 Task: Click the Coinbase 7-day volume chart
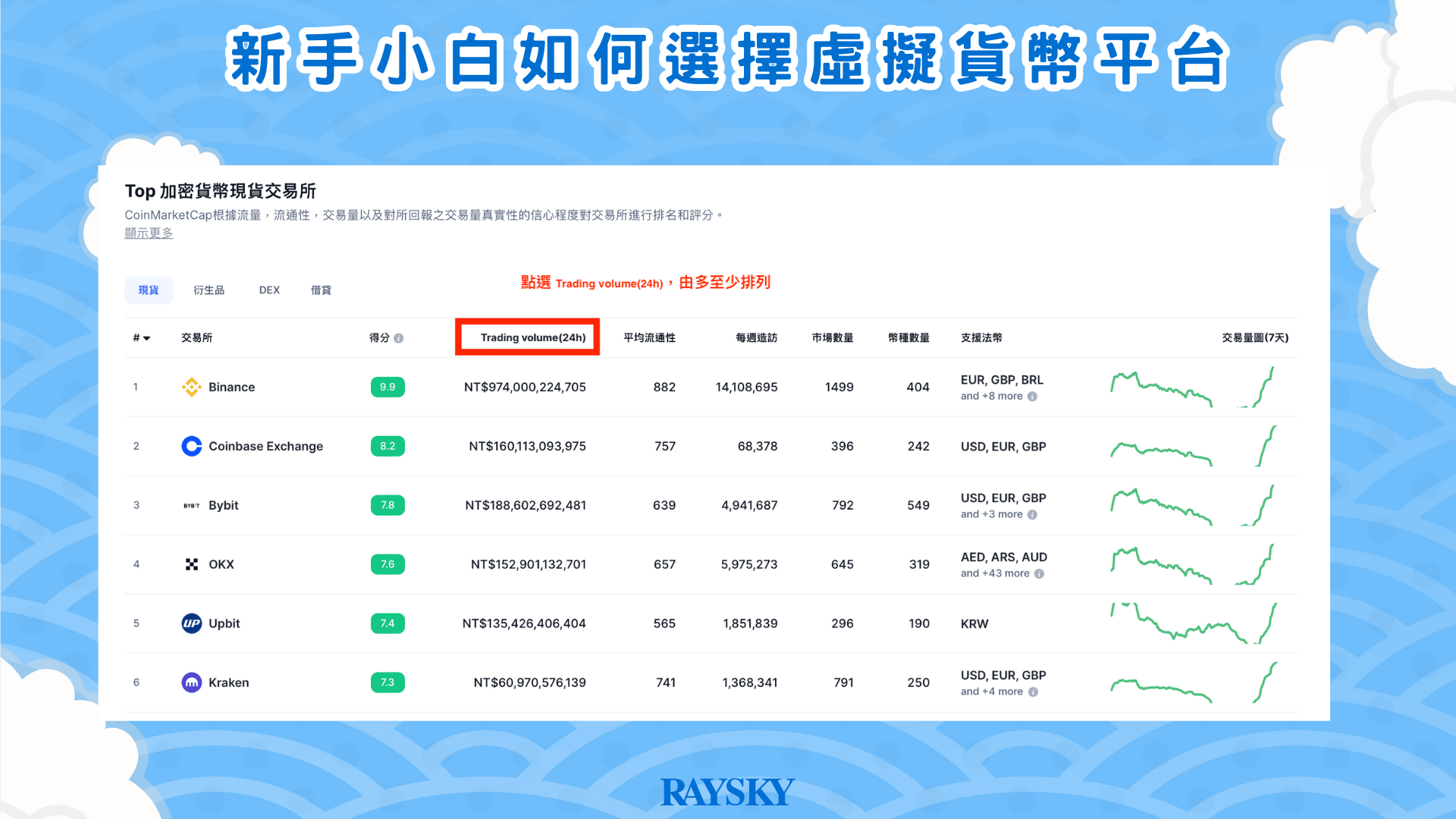click(x=1193, y=446)
